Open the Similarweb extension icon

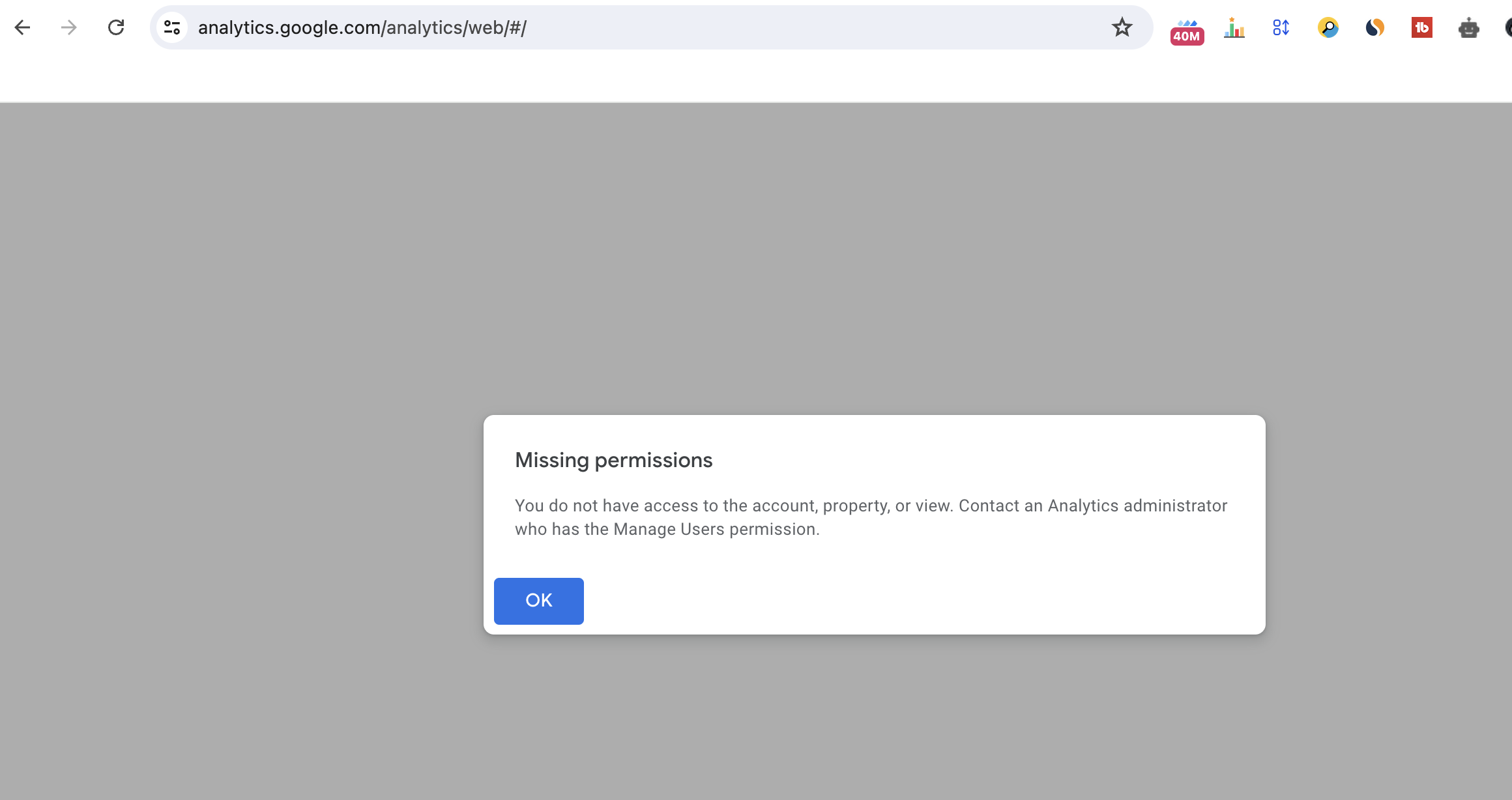[x=1374, y=27]
